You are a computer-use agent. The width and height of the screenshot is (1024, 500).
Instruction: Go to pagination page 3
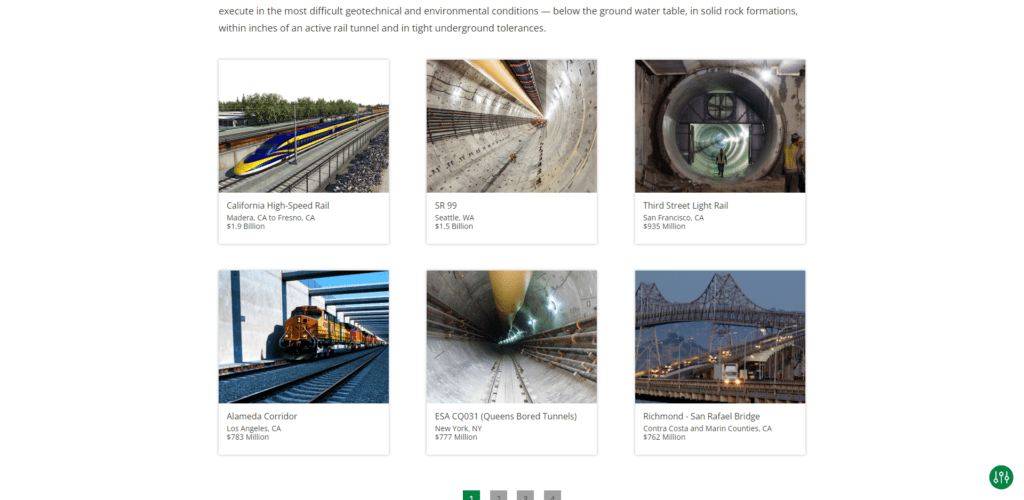coord(525,495)
